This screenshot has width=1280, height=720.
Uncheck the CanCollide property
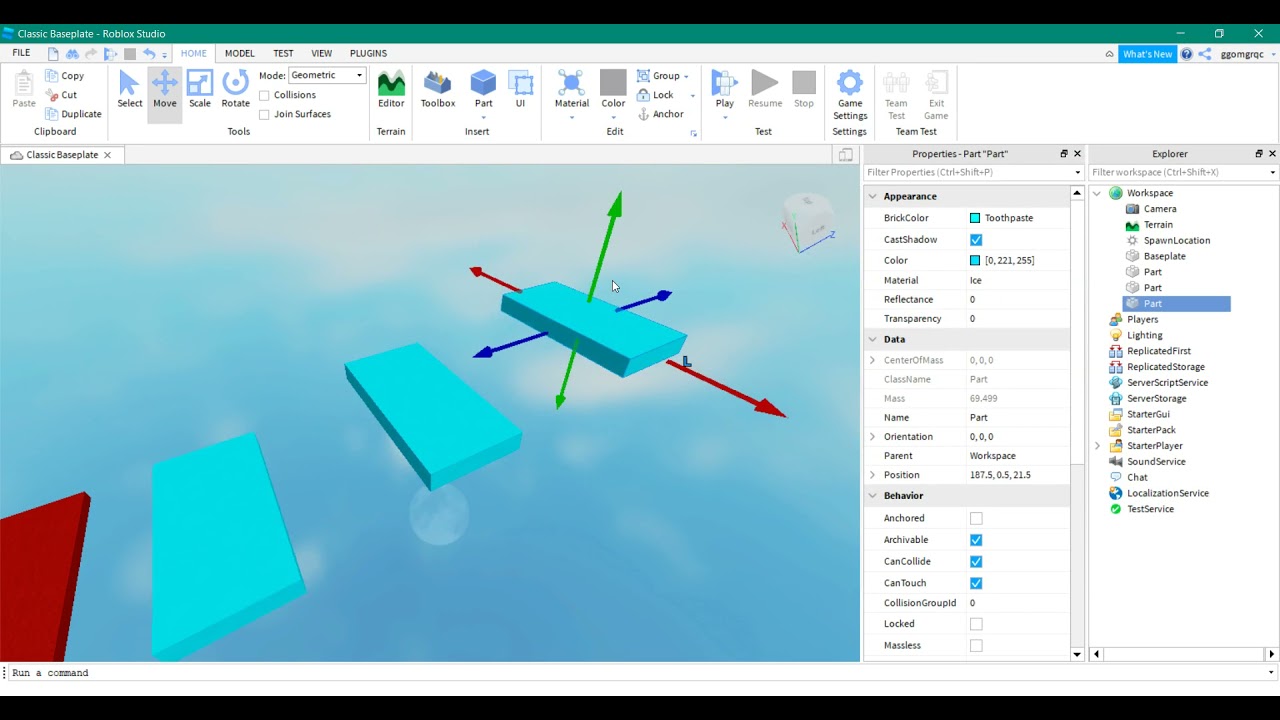[976, 561]
